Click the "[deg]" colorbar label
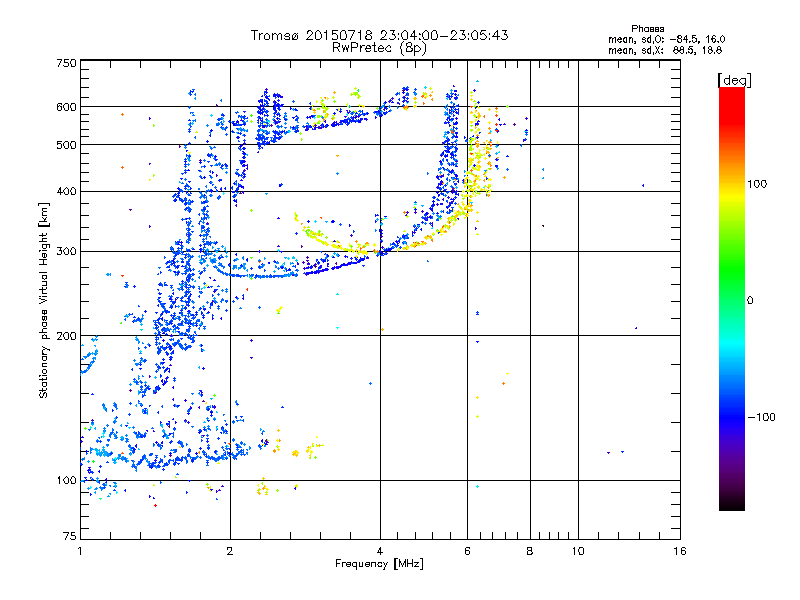Image resolution: width=800 pixels, height=600 pixels. pyautogui.click(x=734, y=80)
